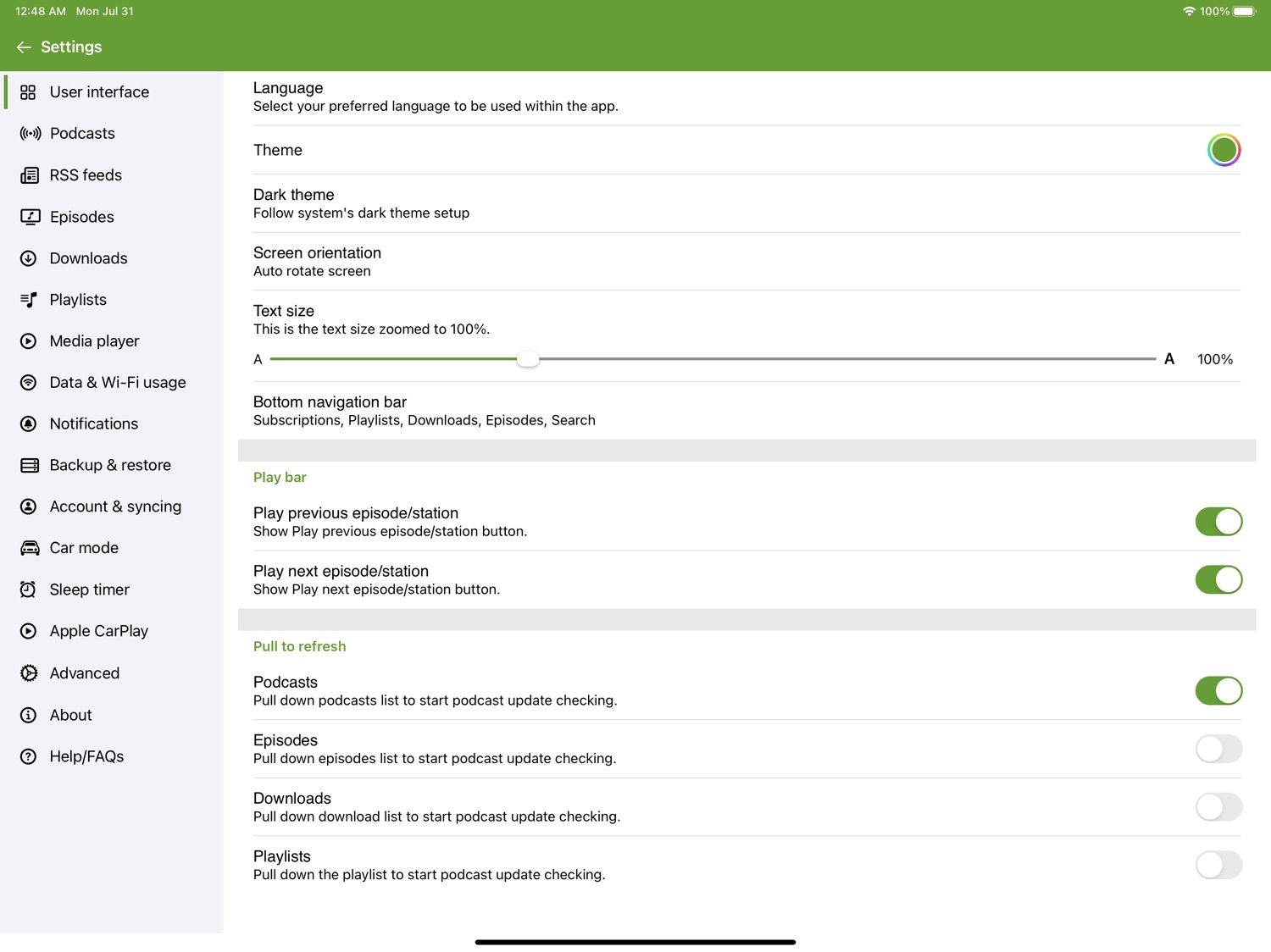Image resolution: width=1271 pixels, height=952 pixels.
Task: Select the RSS feeds newspaper icon
Action: (x=30, y=175)
